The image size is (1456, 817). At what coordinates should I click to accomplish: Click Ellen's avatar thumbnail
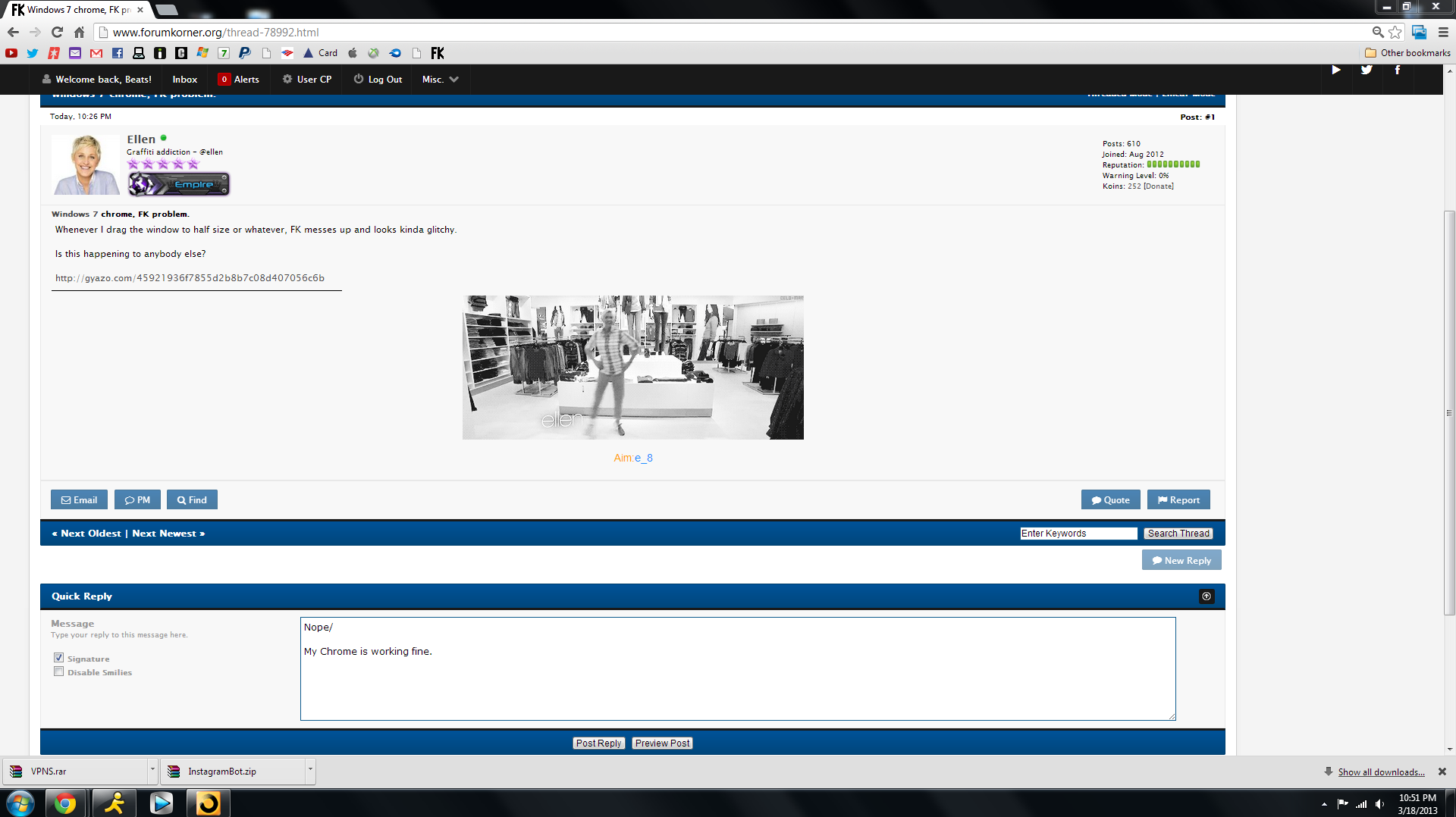[x=86, y=165]
